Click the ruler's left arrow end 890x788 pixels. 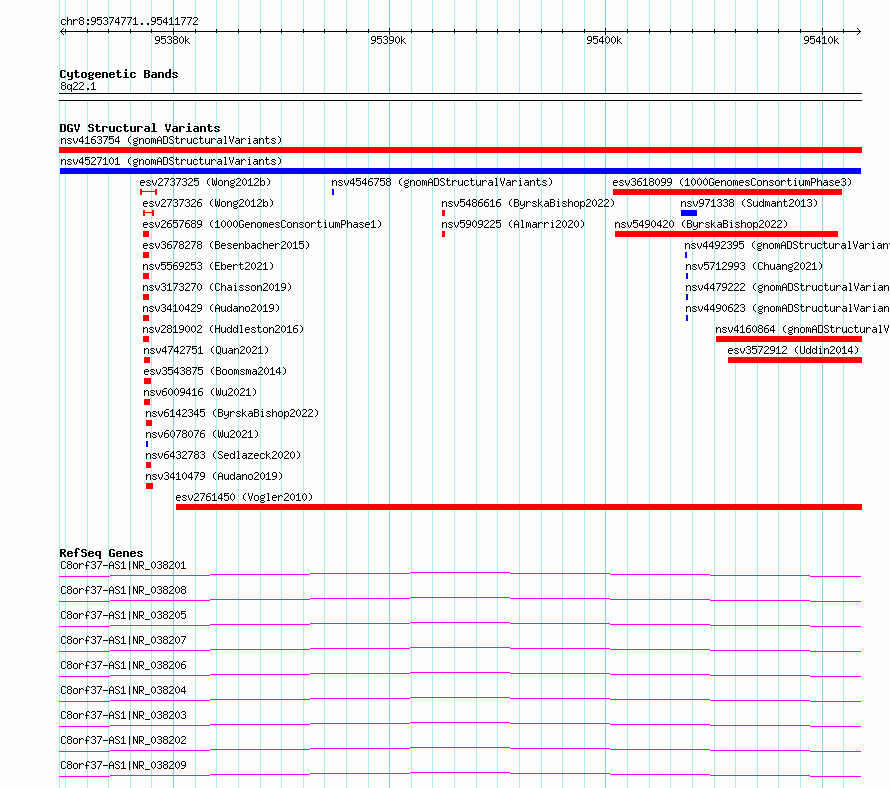tap(62, 31)
